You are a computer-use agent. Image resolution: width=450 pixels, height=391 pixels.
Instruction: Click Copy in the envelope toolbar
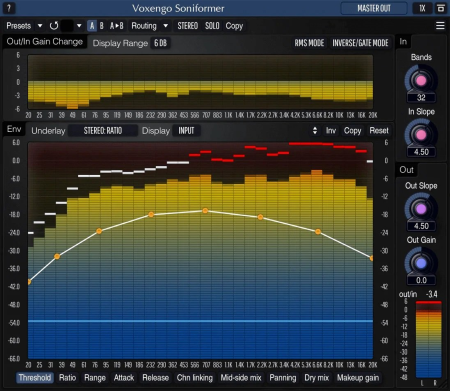coord(352,131)
